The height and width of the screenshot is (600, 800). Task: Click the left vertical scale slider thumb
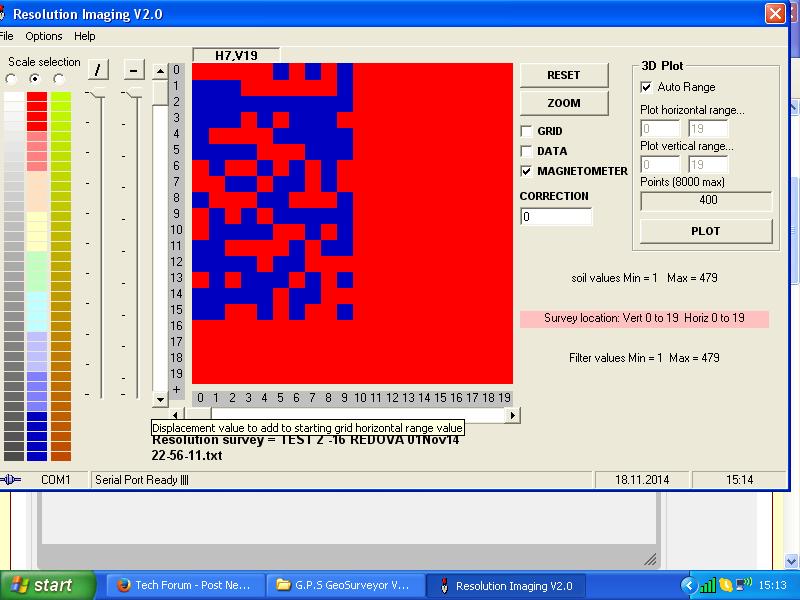point(97,93)
